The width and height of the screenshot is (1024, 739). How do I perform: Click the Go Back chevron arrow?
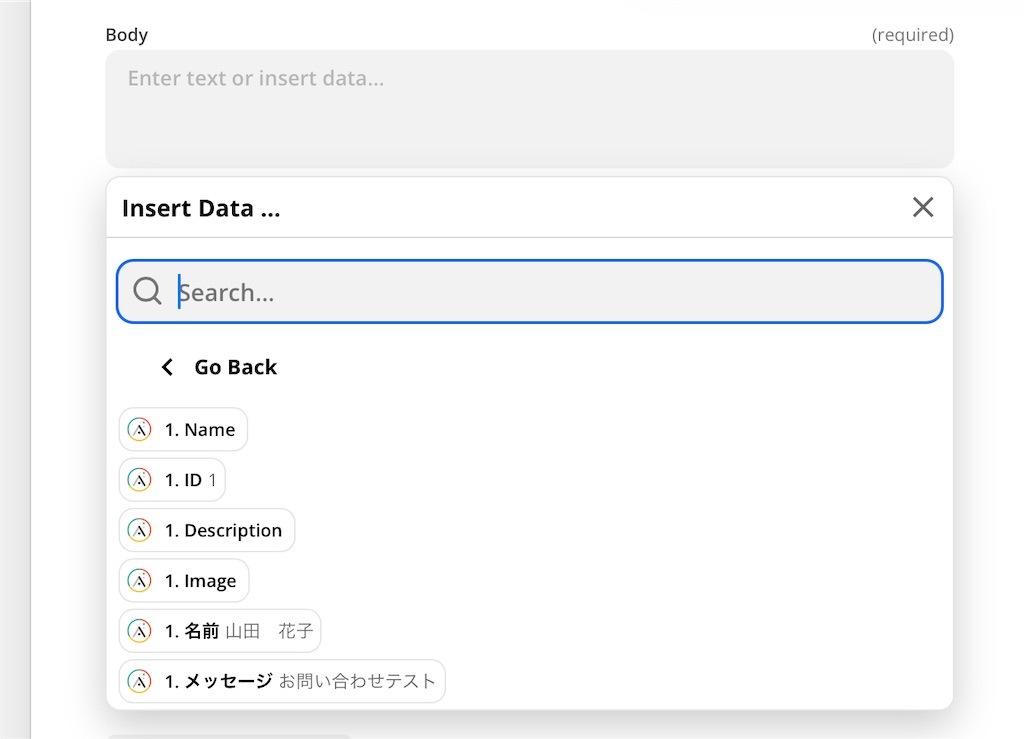coord(167,367)
